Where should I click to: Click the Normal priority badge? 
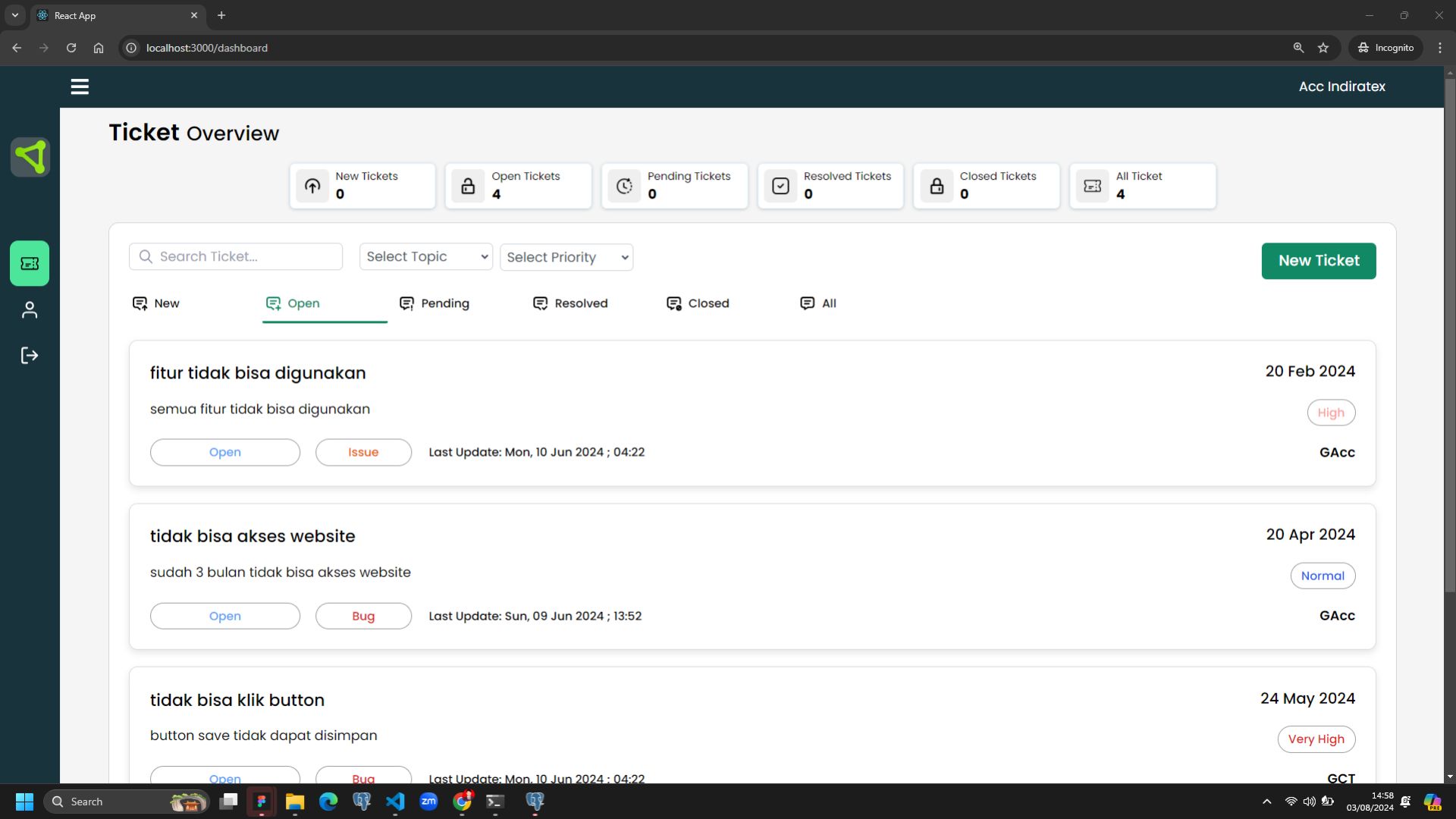pyautogui.click(x=1323, y=576)
